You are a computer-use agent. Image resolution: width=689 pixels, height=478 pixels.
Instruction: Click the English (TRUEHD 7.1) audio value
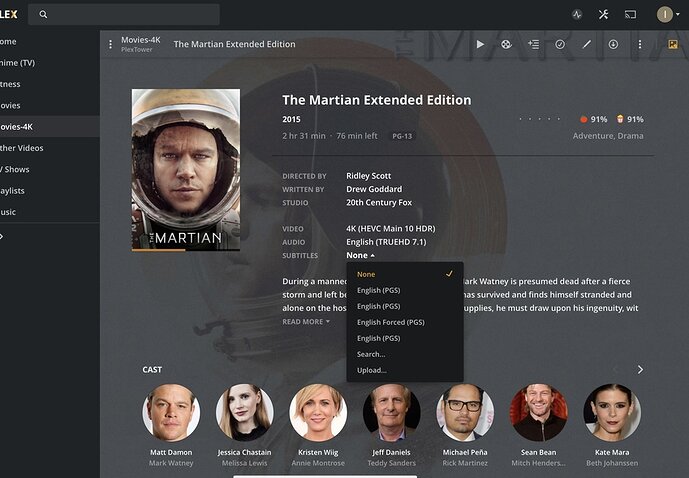pos(386,242)
